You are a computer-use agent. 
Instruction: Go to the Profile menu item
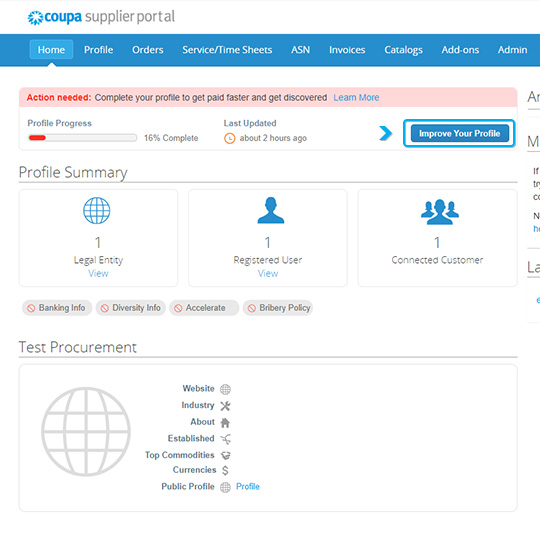pyautogui.click(x=98, y=50)
